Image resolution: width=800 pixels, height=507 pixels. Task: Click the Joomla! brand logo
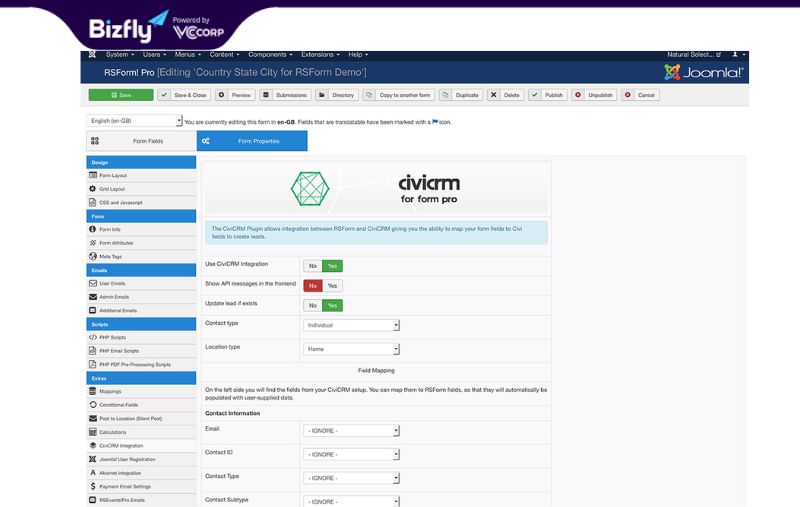704,72
